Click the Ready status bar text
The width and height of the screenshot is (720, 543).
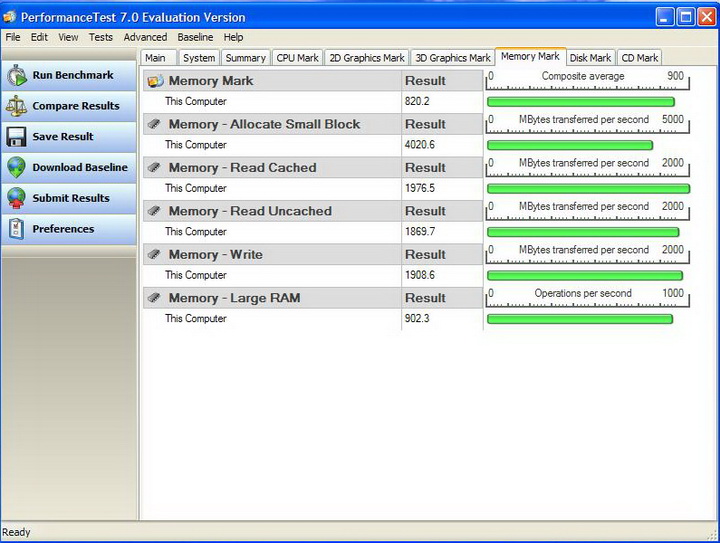tap(16, 532)
